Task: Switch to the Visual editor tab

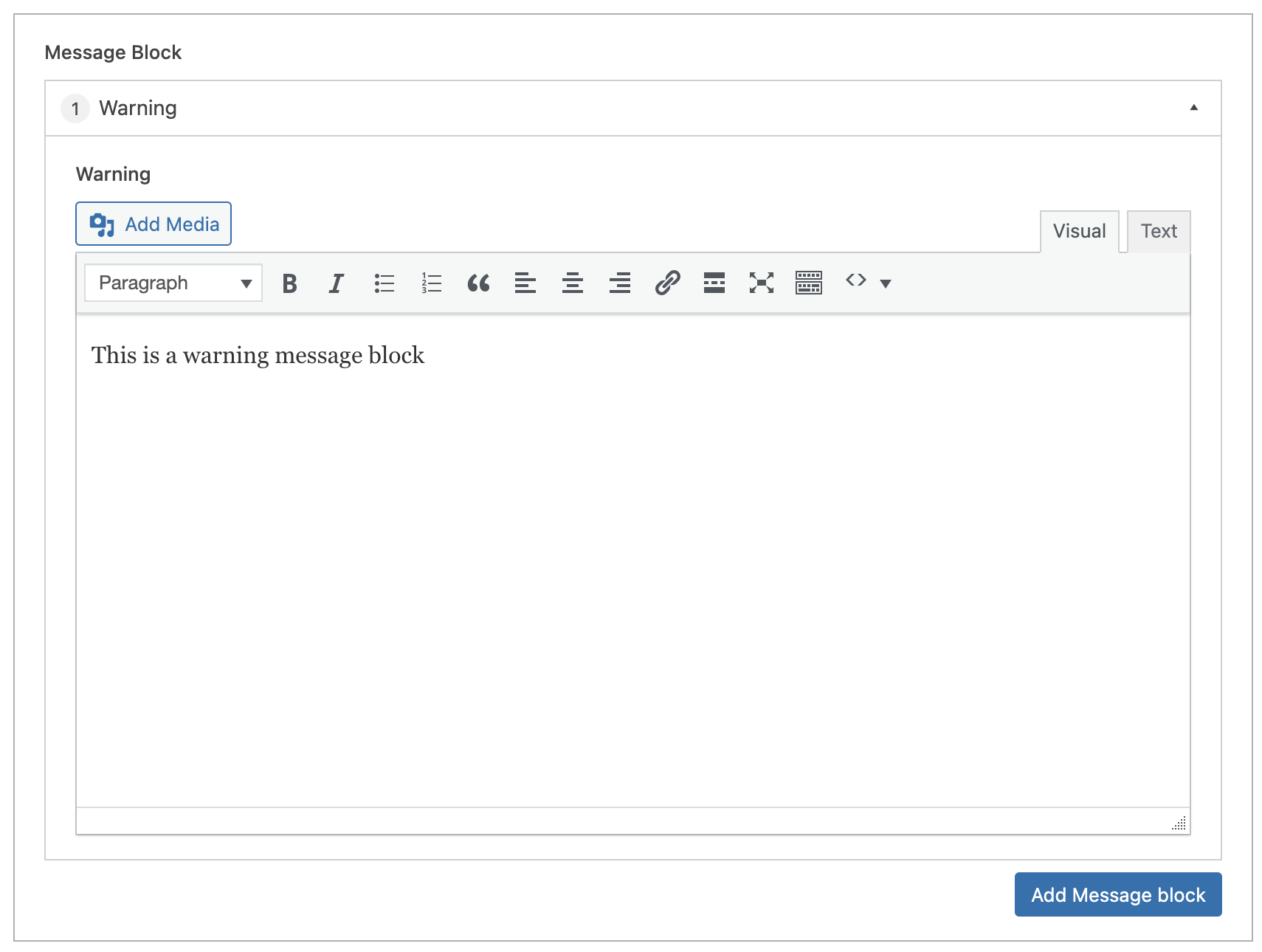Action: point(1079,231)
